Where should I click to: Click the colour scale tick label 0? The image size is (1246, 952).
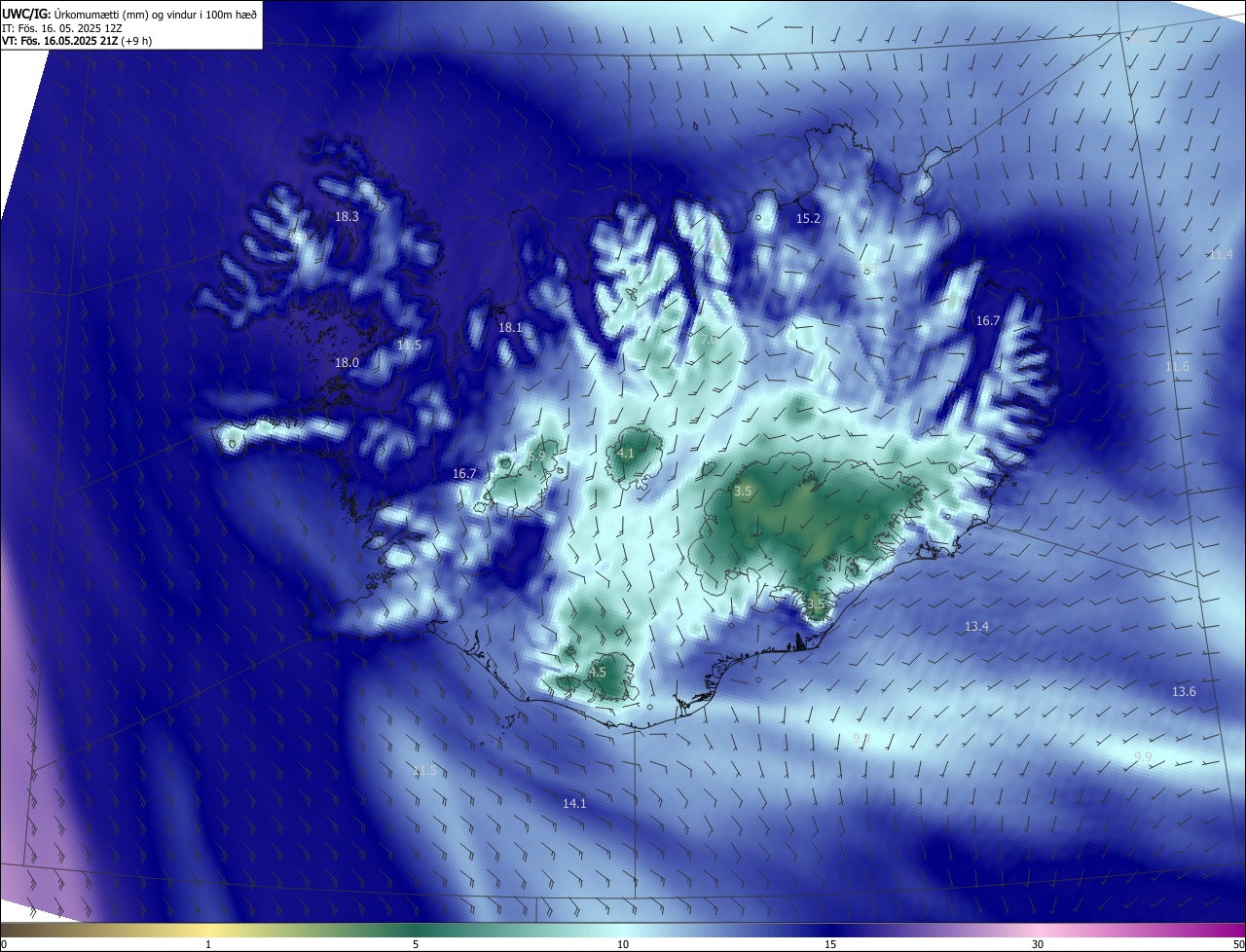click(x=4, y=944)
